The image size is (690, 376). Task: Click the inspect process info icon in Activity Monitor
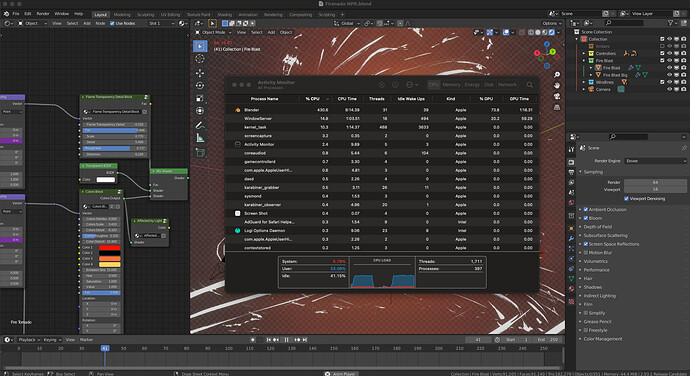click(x=395, y=85)
